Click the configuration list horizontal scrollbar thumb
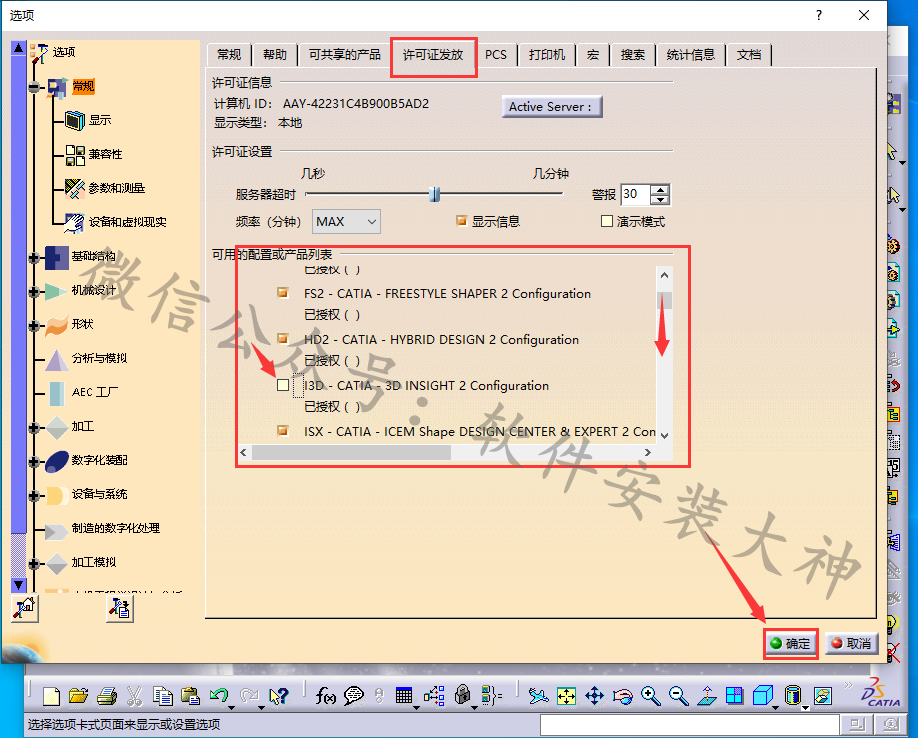The width and height of the screenshot is (918, 738). 351,452
